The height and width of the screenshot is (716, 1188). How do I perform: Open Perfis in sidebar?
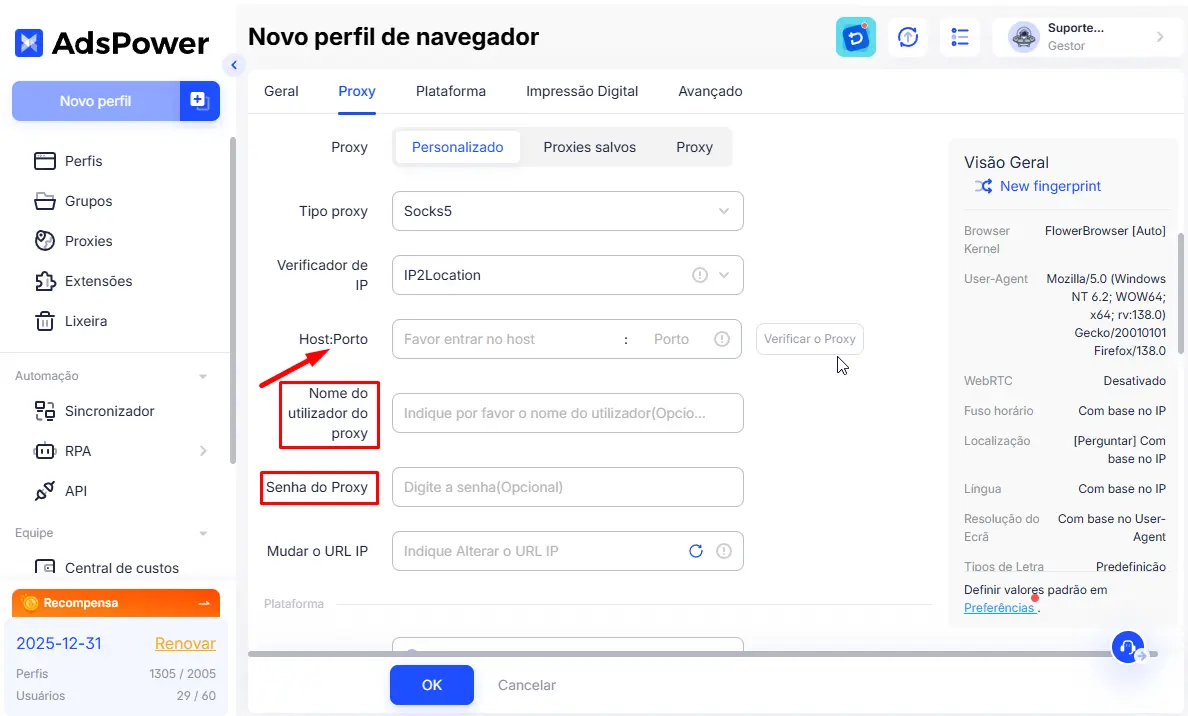click(x=83, y=161)
